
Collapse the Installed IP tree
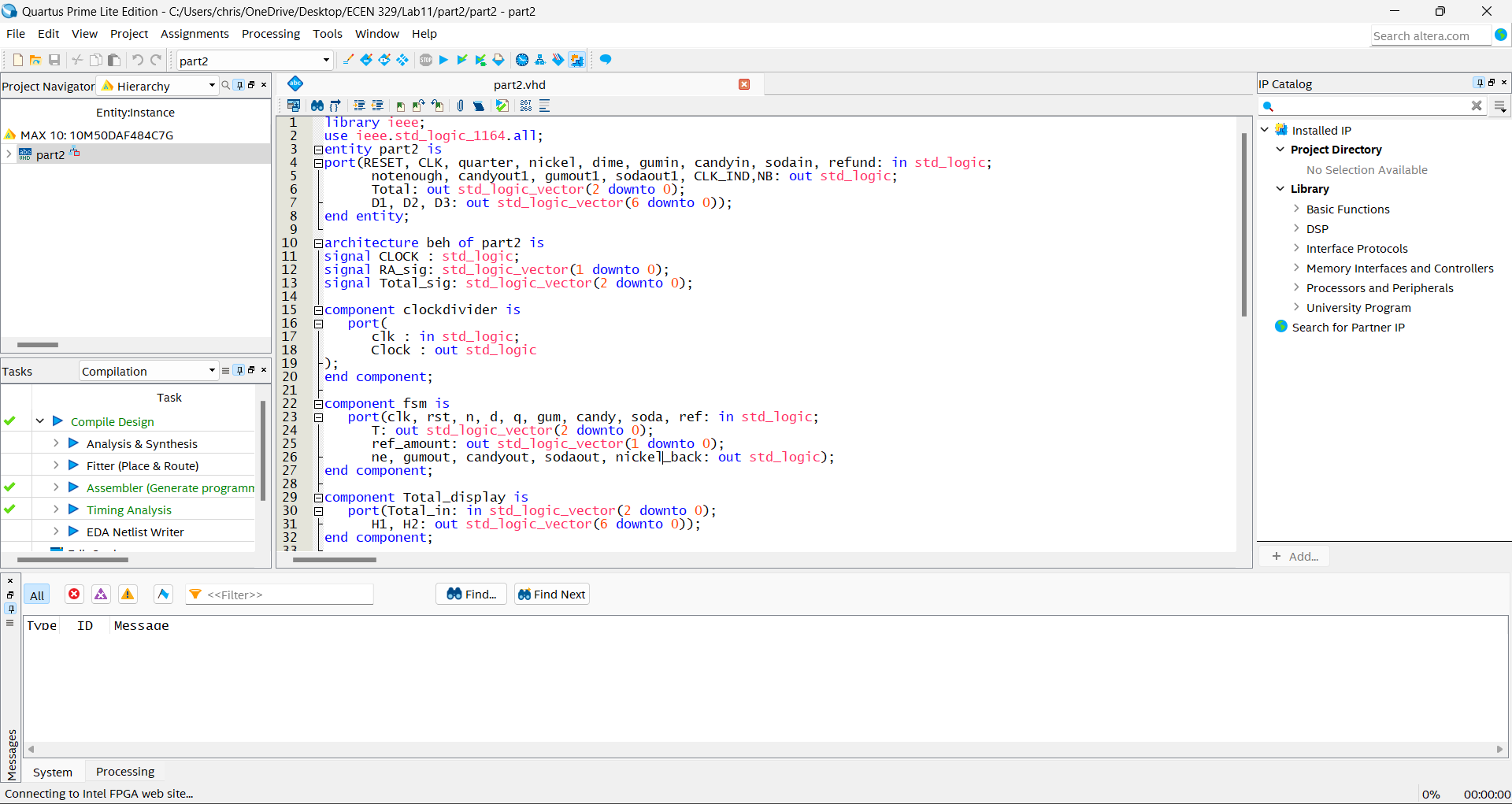[1265, 130]
